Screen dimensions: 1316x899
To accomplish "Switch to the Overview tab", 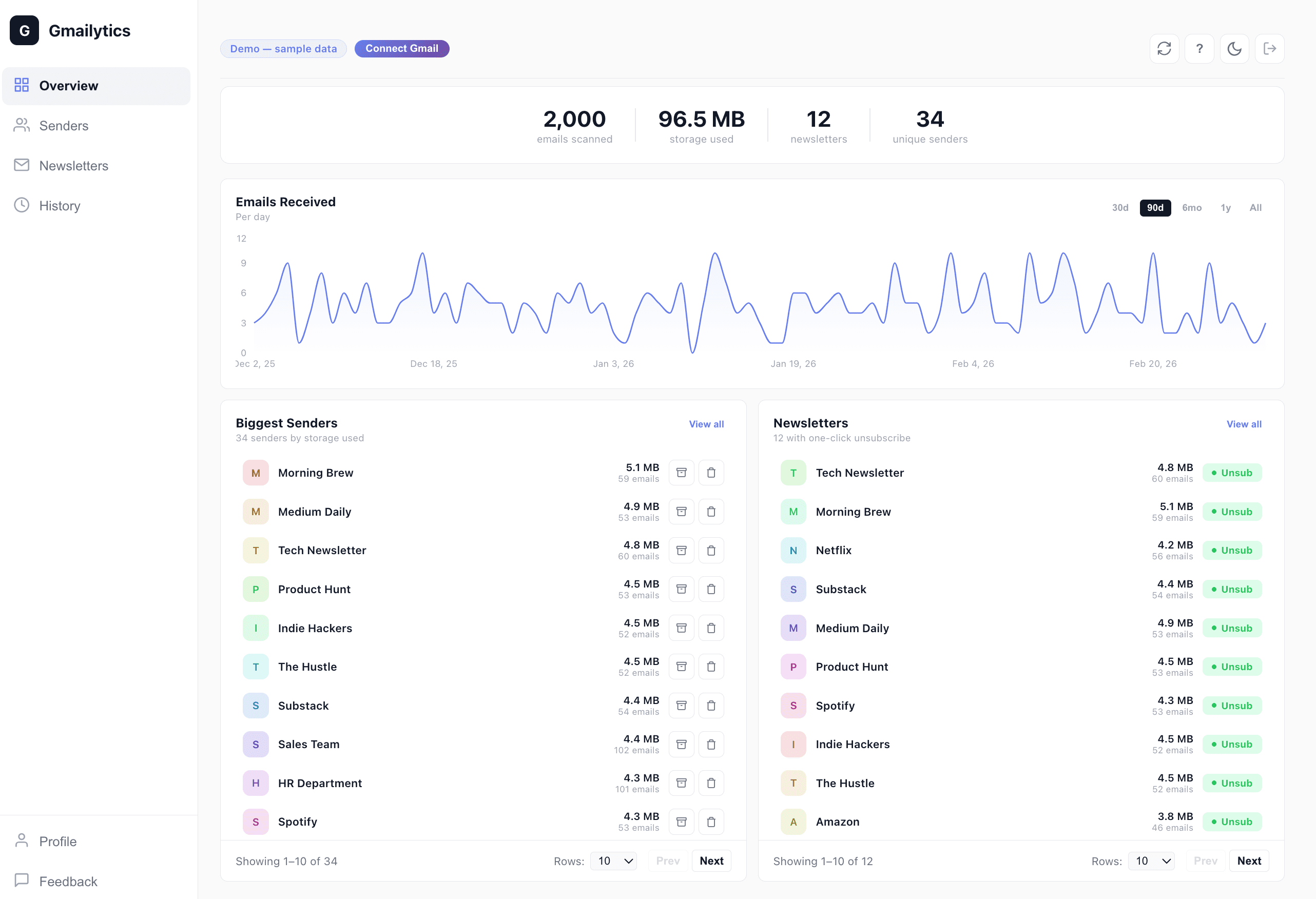I will point(68,86).
